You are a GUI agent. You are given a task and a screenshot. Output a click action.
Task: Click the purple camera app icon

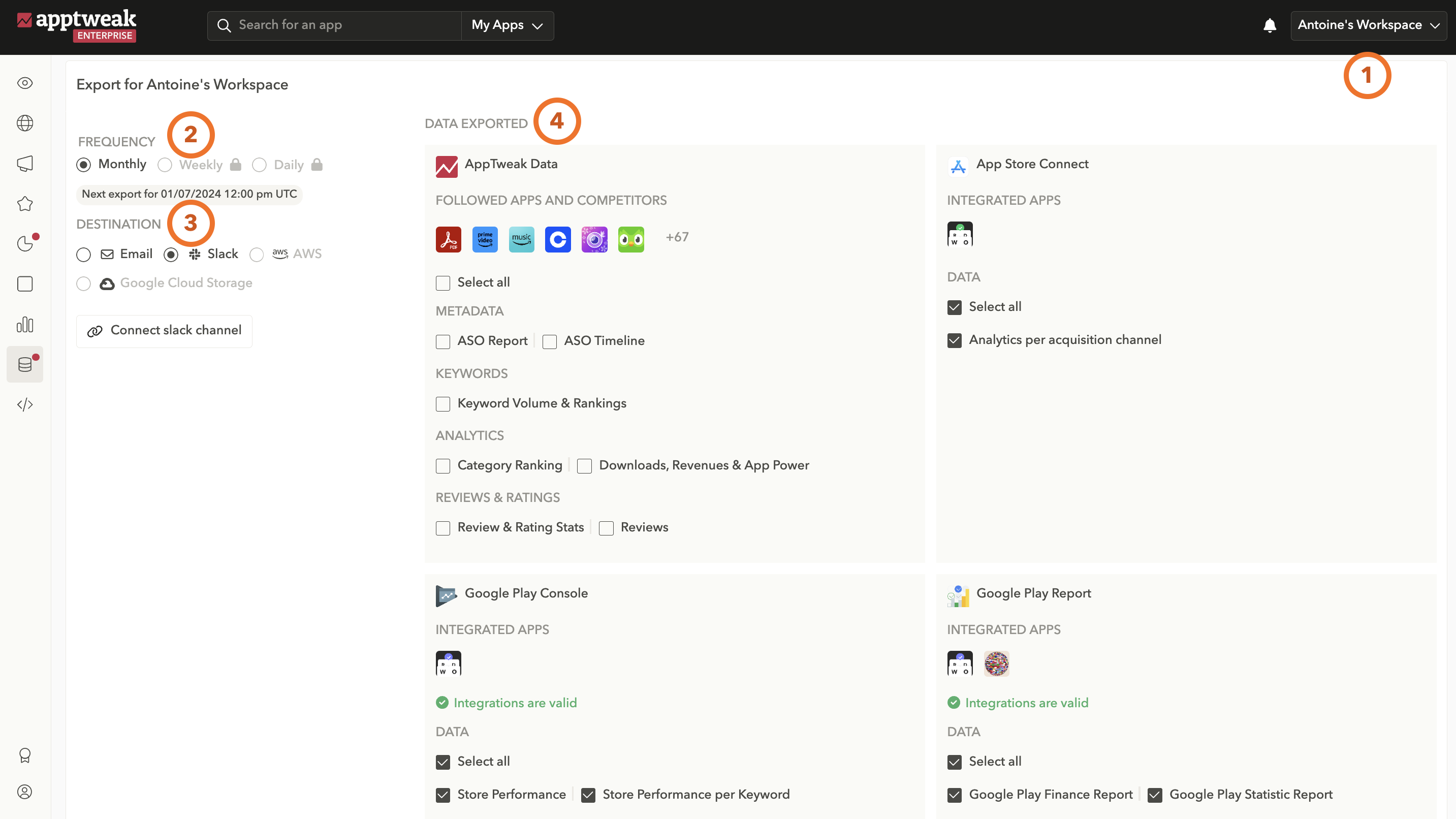594,240
